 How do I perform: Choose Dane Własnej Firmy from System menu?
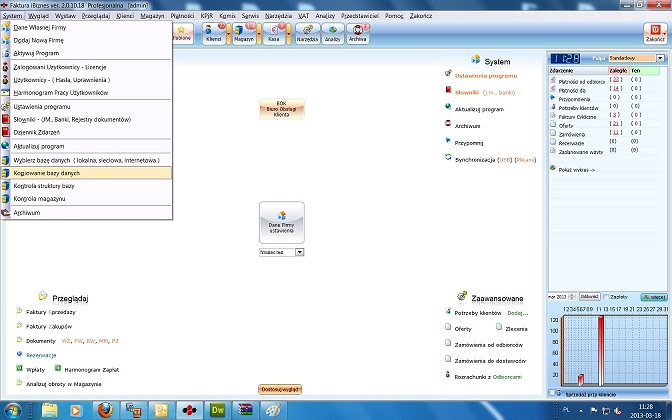coord(86,27)
